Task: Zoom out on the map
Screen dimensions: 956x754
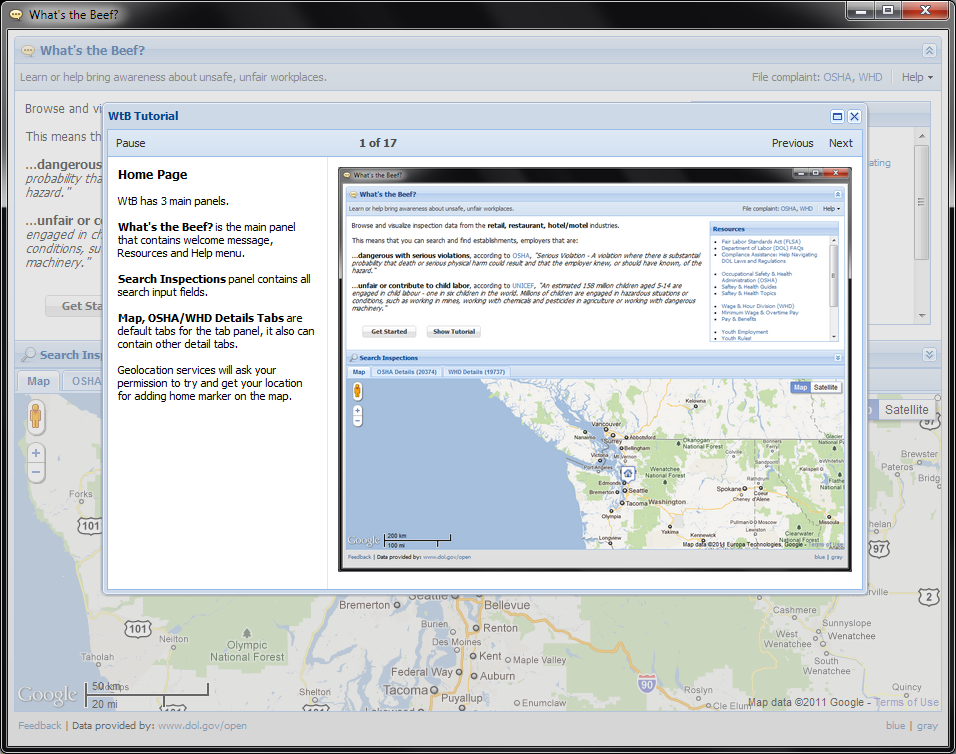Action: point(36,472)
